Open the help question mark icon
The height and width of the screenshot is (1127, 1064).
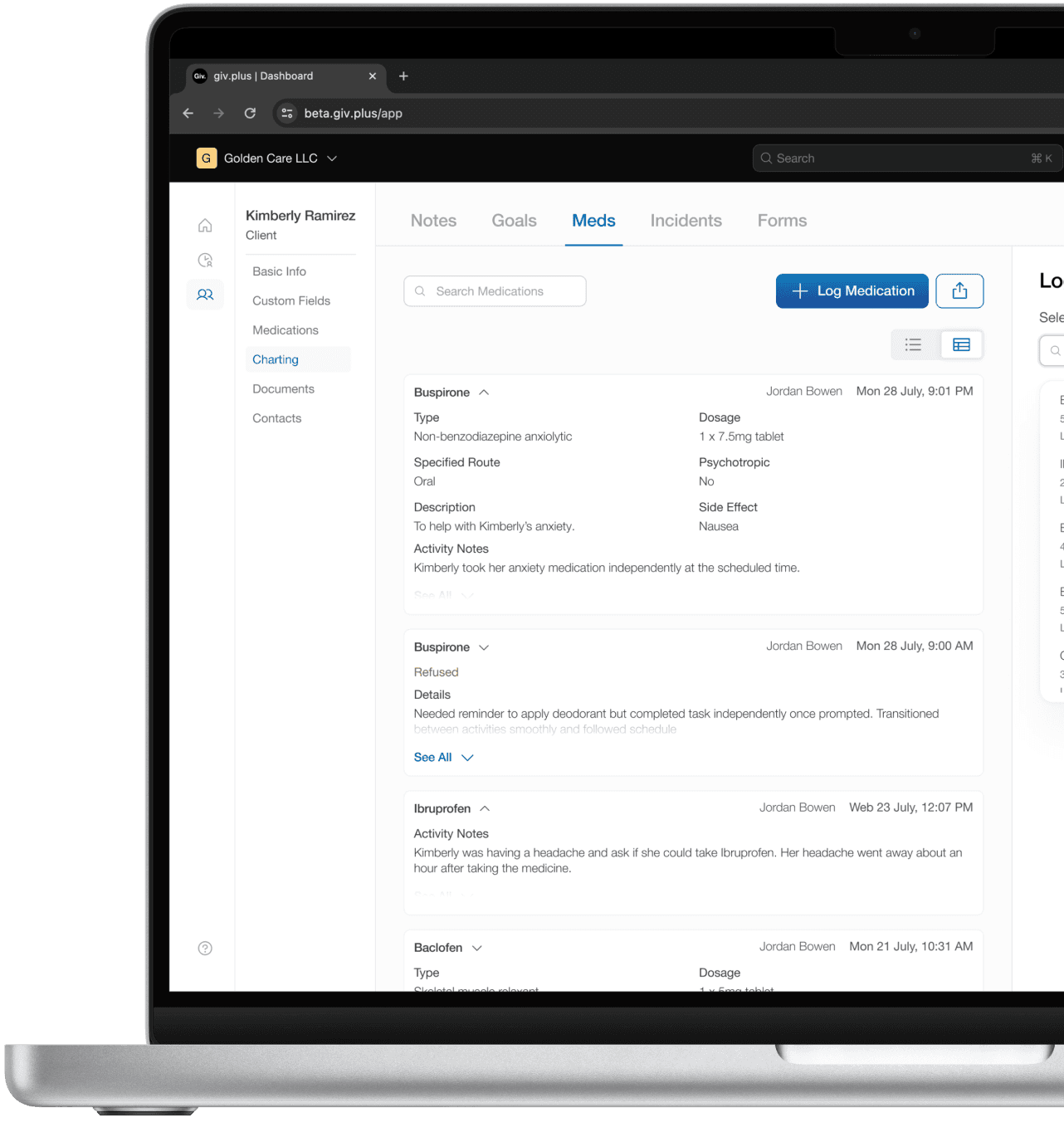[x=205, y=948]
